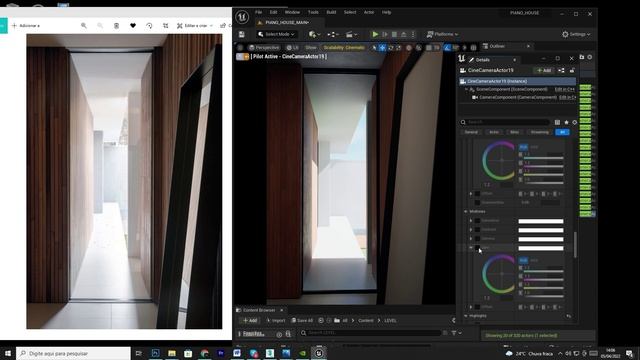The image size is (640, 360).
Task: Toggle the Offset override checkbox above Midtones
Action: click(477, 193)
